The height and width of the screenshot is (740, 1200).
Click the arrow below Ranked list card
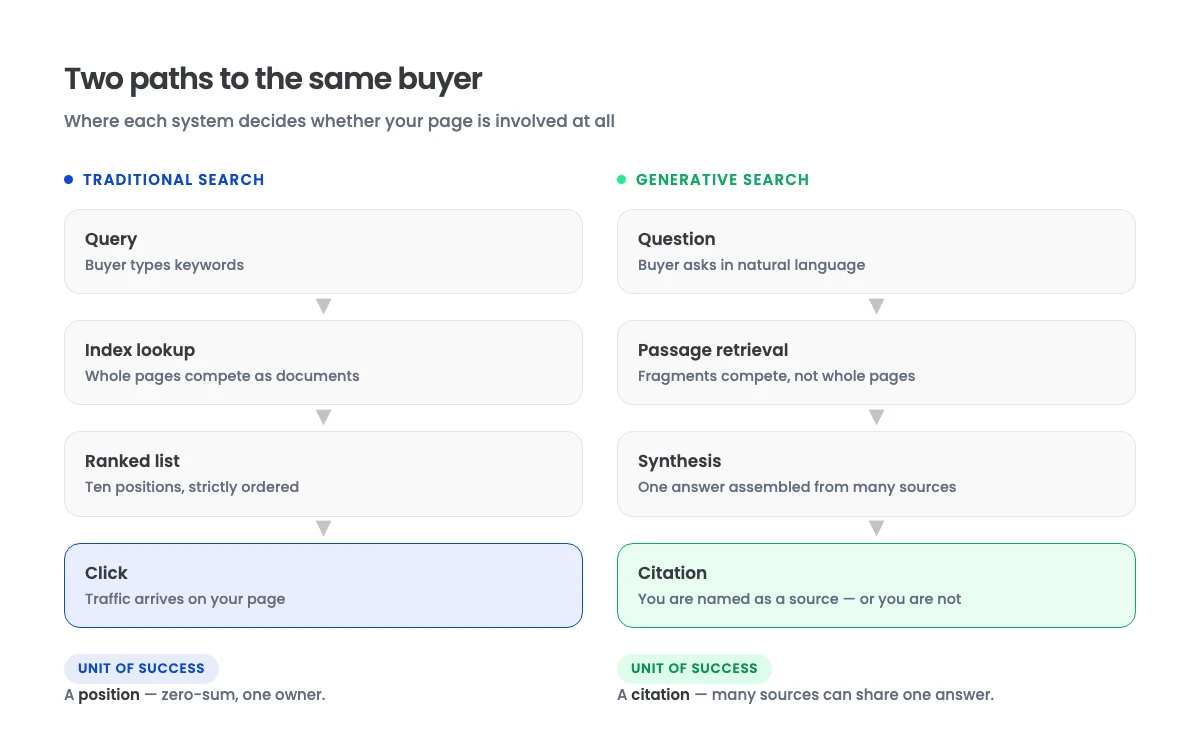coord(323,528)
